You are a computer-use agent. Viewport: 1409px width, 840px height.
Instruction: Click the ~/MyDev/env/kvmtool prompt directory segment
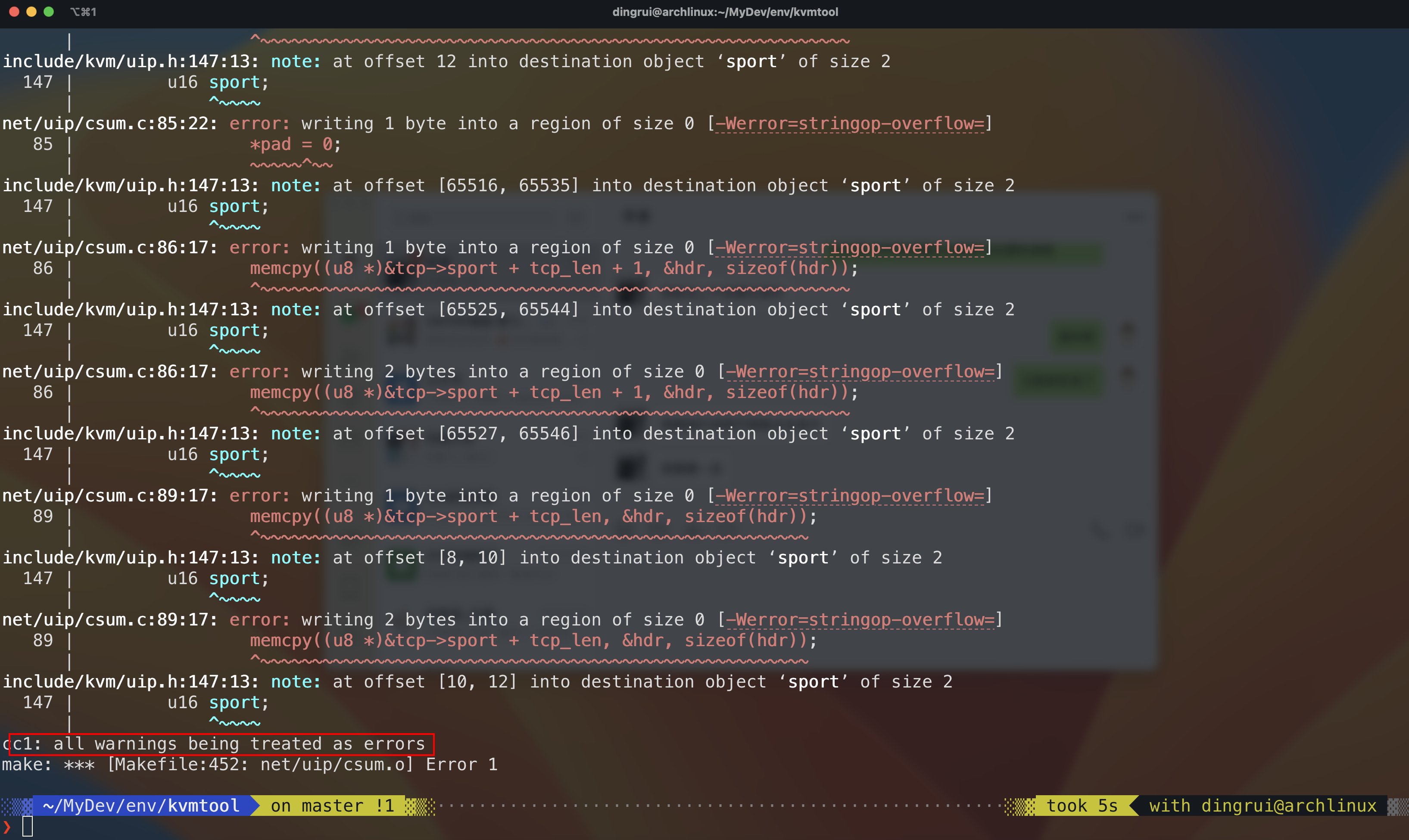coord(141,805)
